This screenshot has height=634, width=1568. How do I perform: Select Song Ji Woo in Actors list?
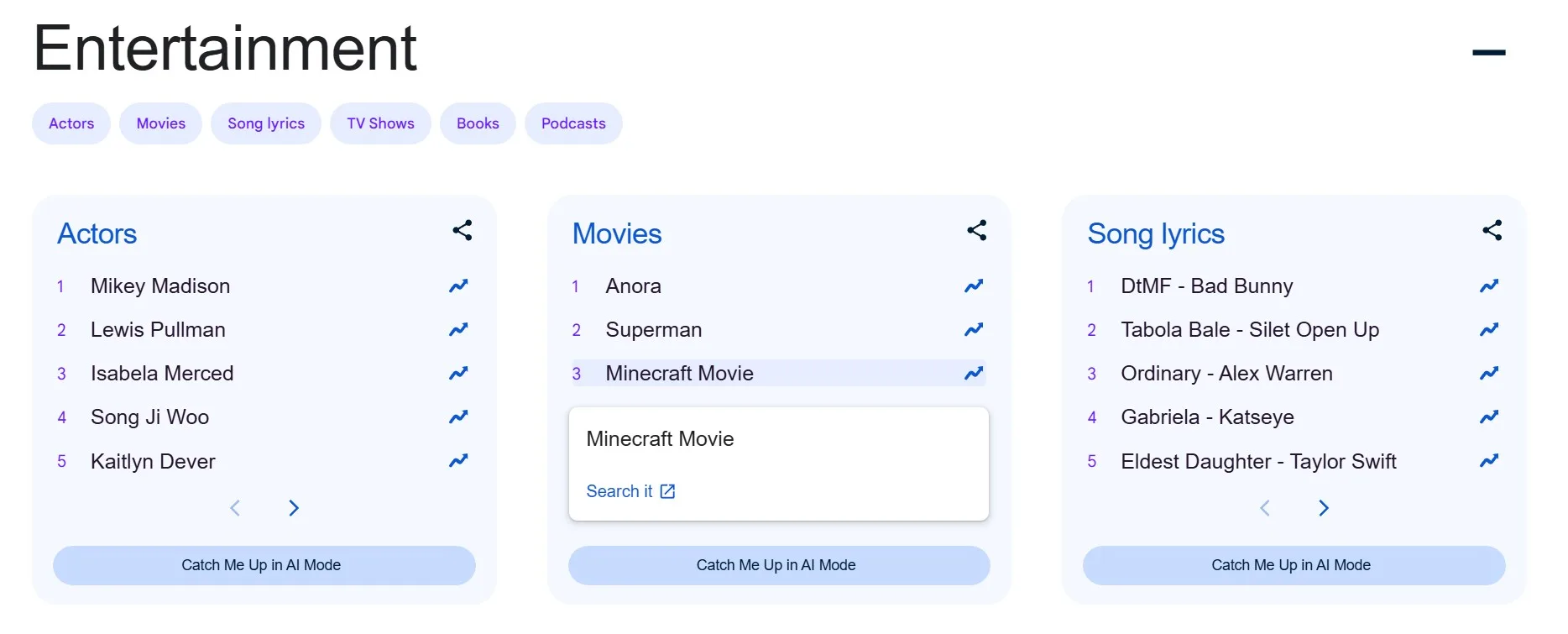point(149,417)
